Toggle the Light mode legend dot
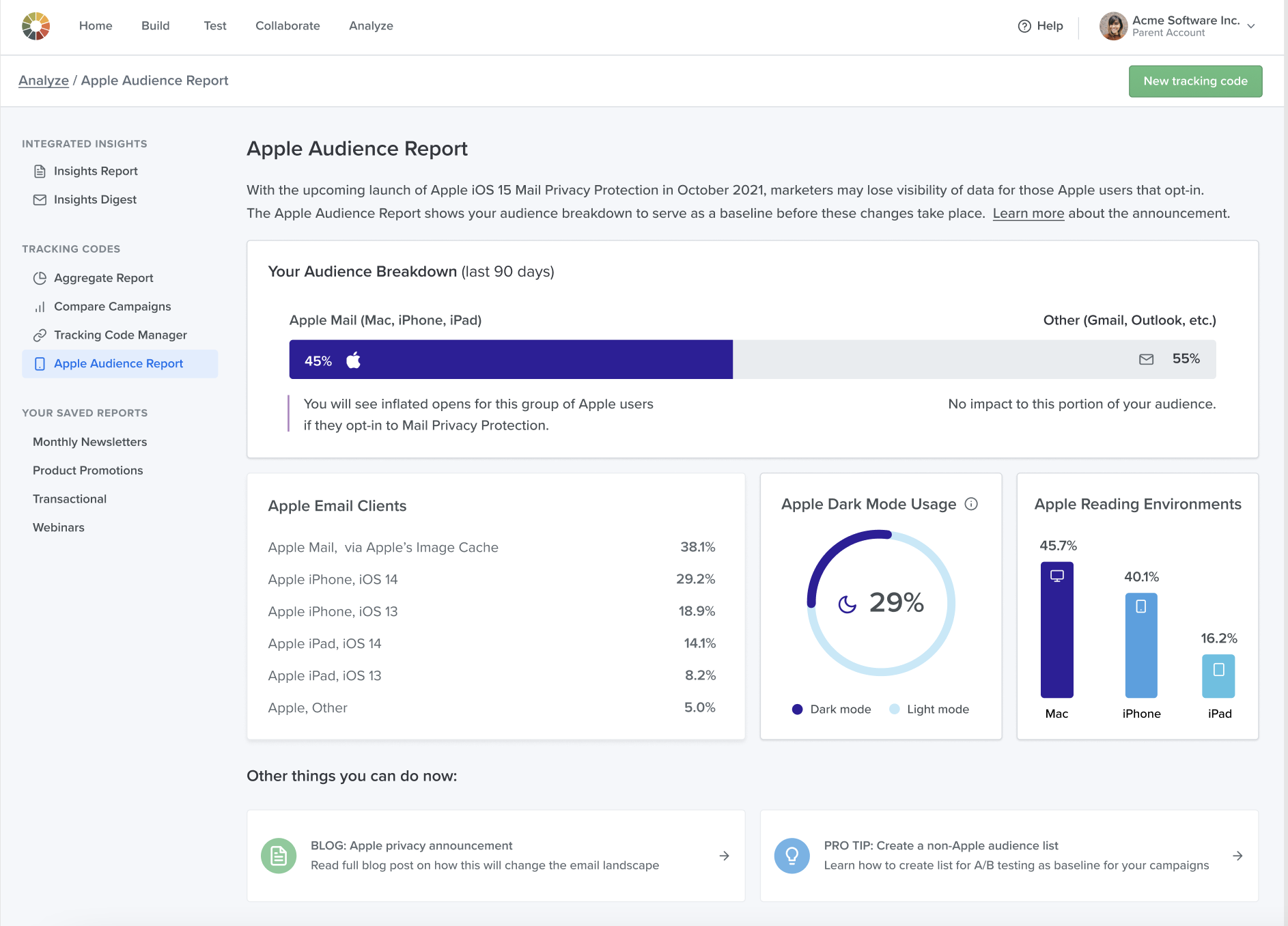Viewport: 1288px width, 926px height. pyautogui.click(x=894, y=709)
